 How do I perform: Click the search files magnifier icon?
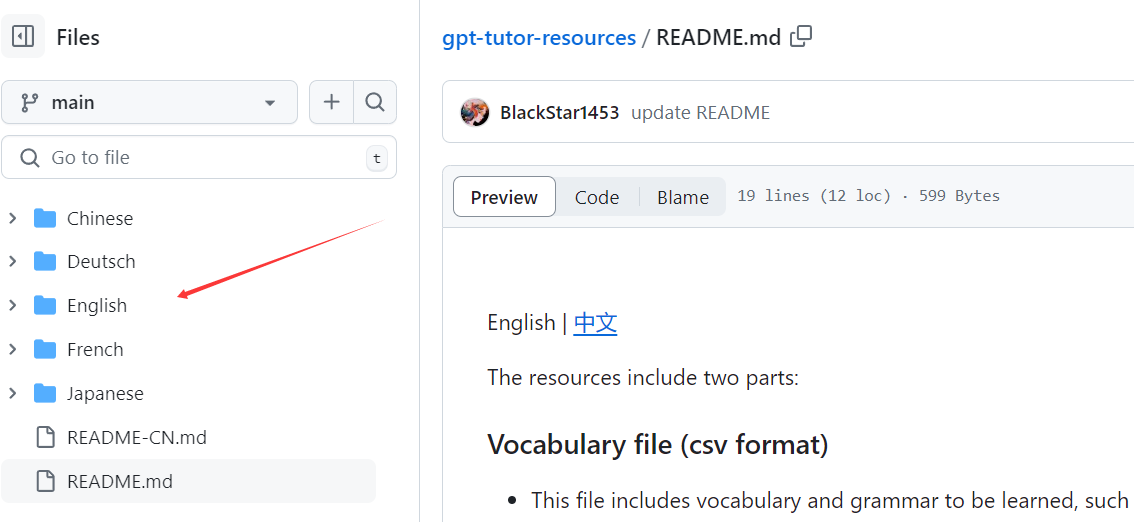pos(375,102)
